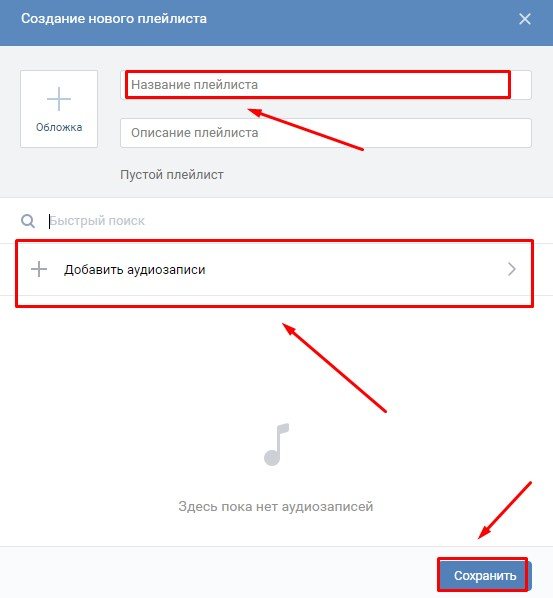Click the Создание нового плейлиста title
Image resolution: width=553 pixels, height=598 pixels.
(x=114, y=19)
